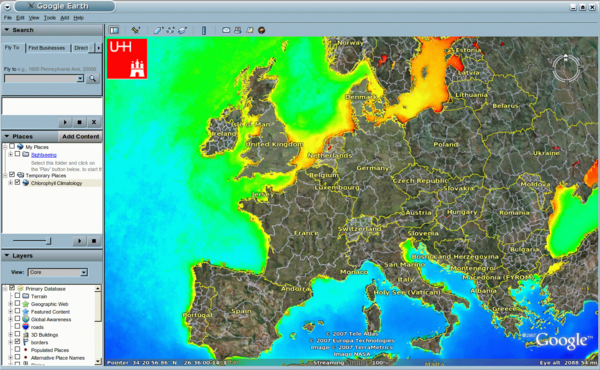Open the layers View Core dropdown
The image size is (600, 370).
point(58,272)
